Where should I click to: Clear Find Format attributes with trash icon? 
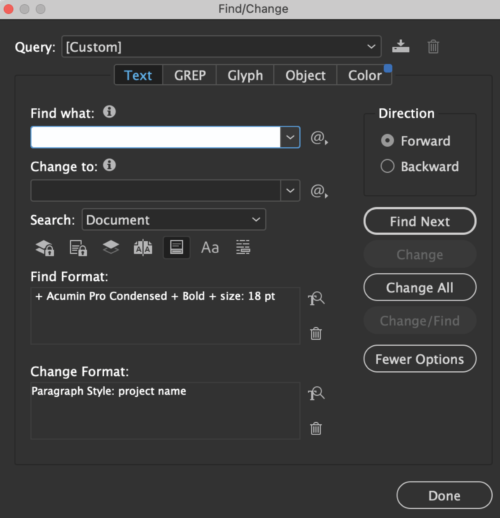316,333
